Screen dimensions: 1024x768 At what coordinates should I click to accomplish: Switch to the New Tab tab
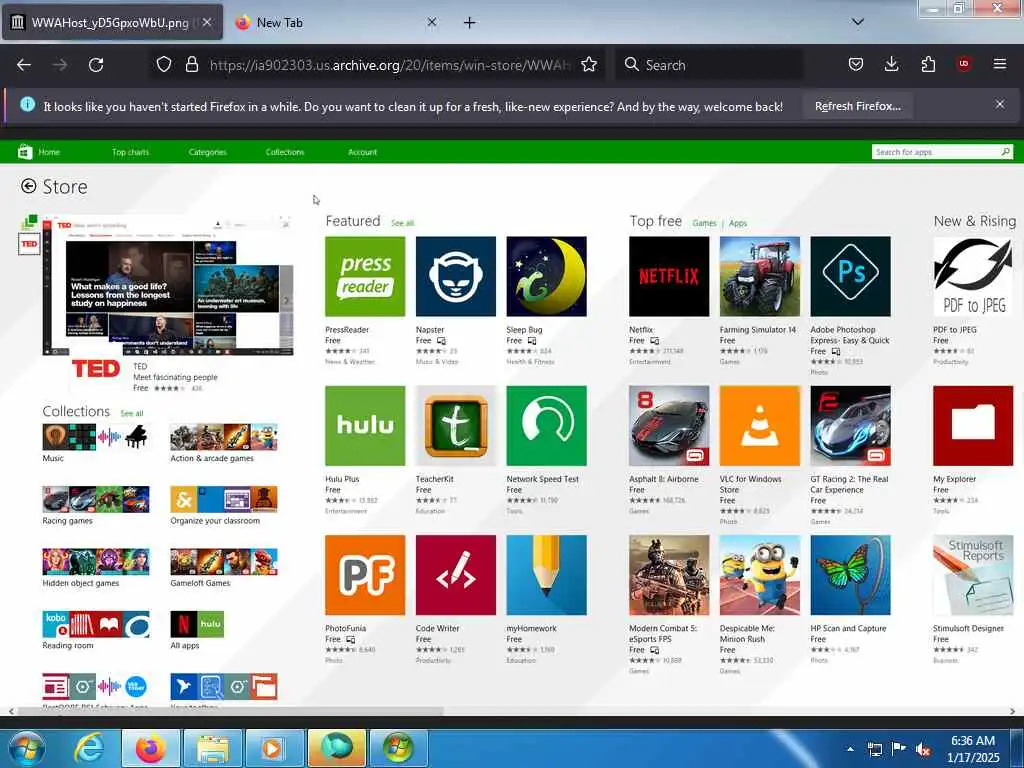(336, 22)
